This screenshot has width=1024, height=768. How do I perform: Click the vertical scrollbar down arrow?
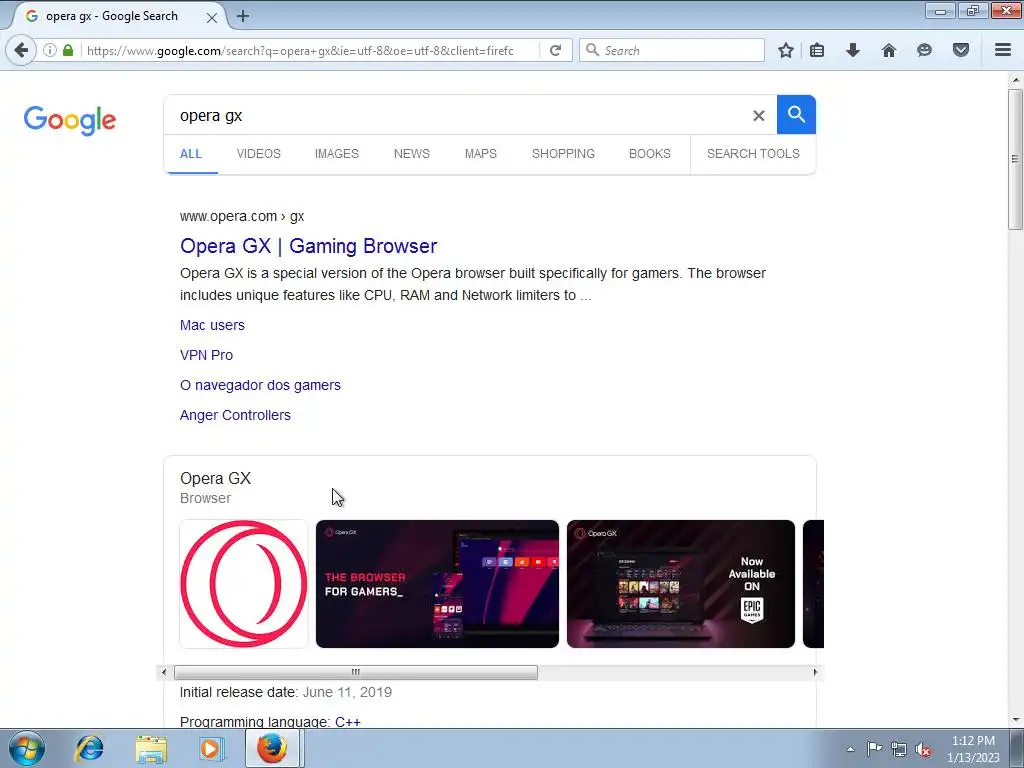[x=1015, y=720]
